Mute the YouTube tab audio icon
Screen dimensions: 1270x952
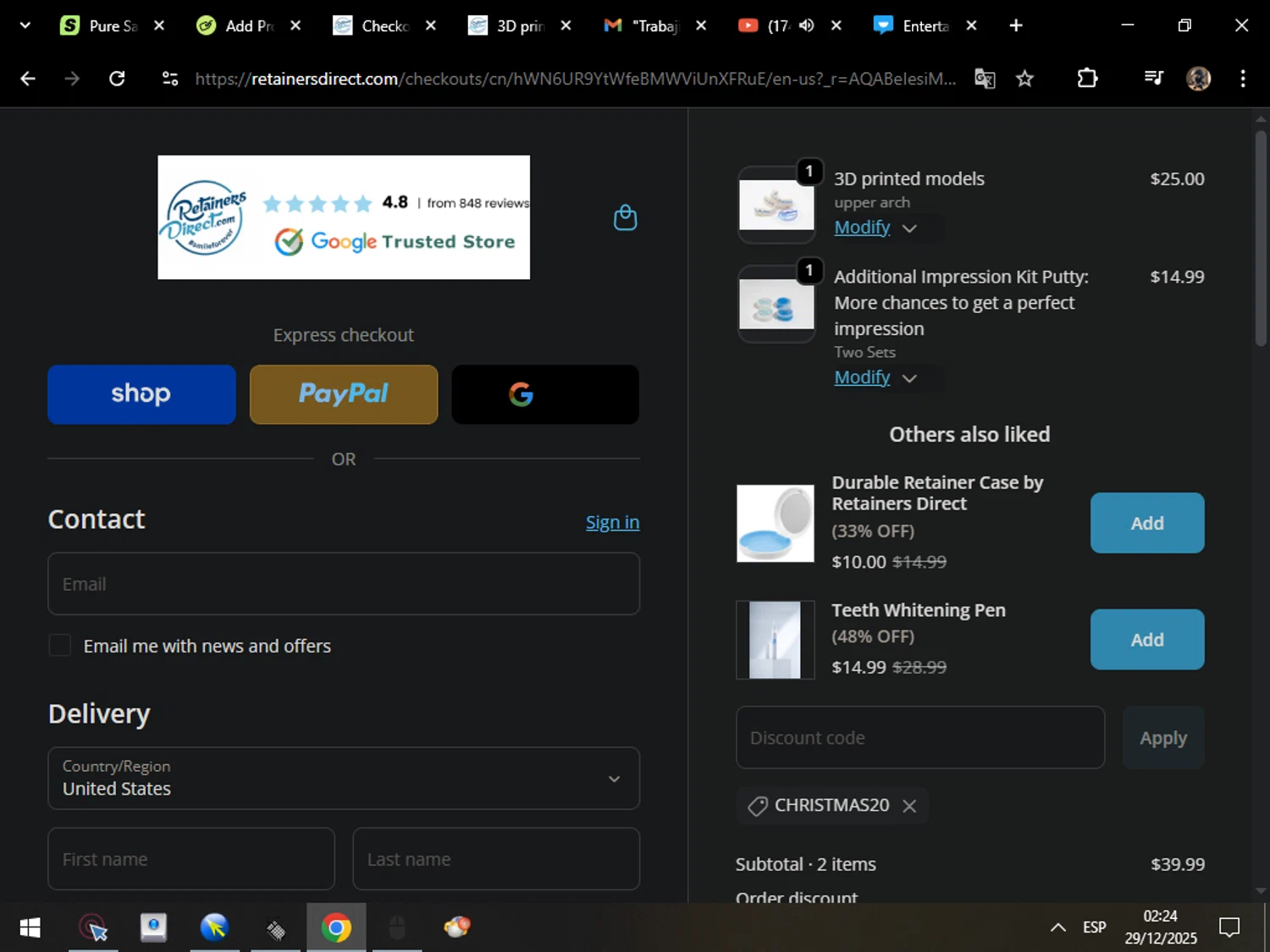pos(806,25)
